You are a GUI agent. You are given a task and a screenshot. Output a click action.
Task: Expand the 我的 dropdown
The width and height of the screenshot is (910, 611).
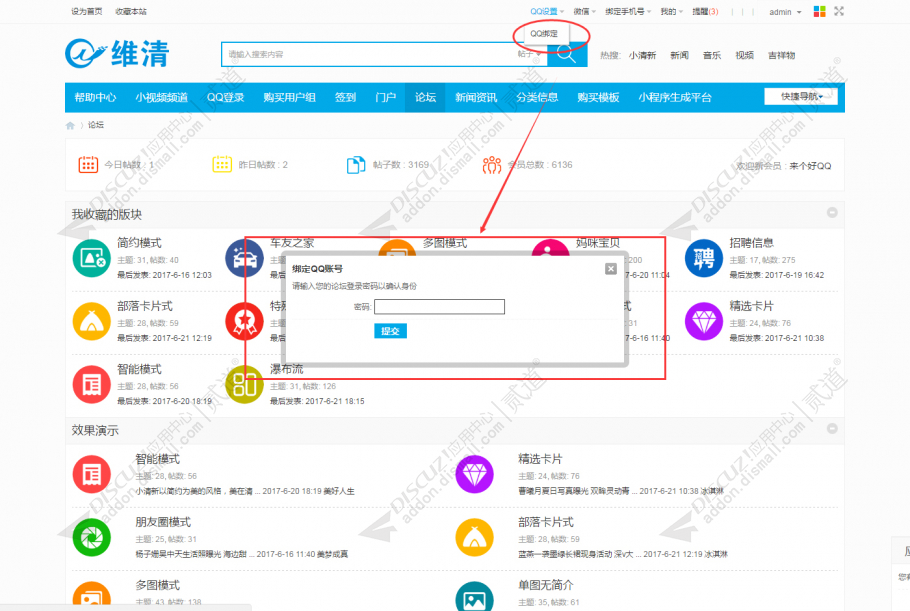point(671,12)
